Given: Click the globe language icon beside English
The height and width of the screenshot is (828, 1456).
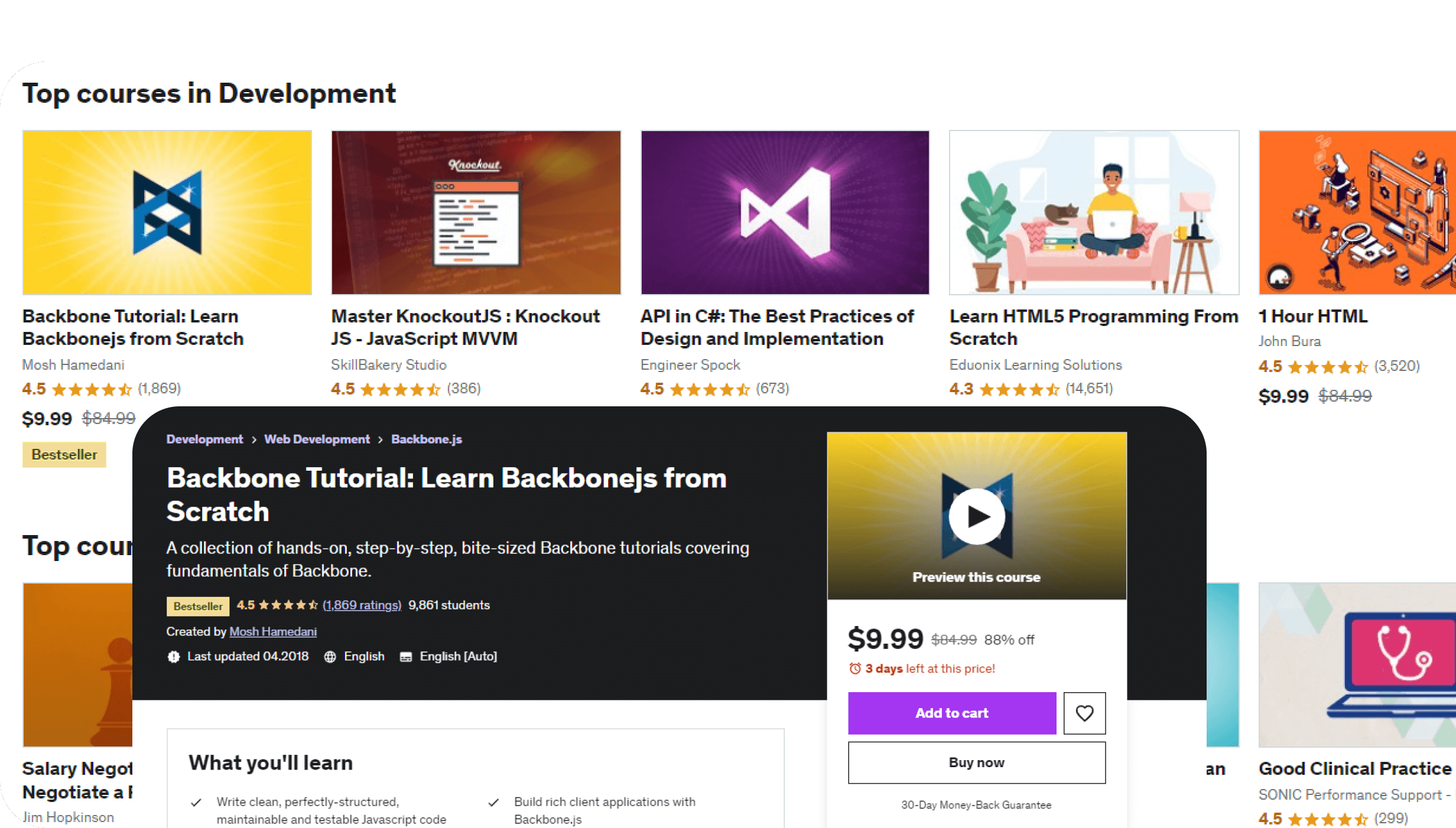Looking at the screenshot, I should click(330, 657).
